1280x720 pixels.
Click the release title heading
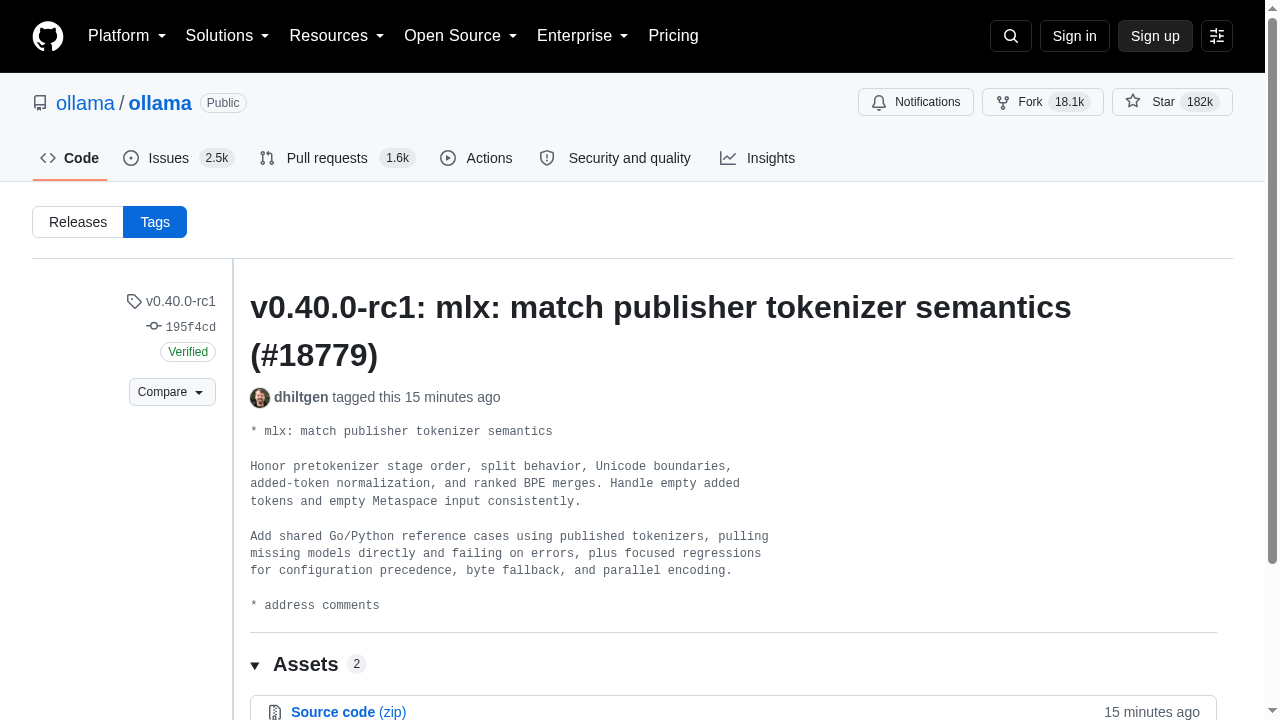(661, 331)
